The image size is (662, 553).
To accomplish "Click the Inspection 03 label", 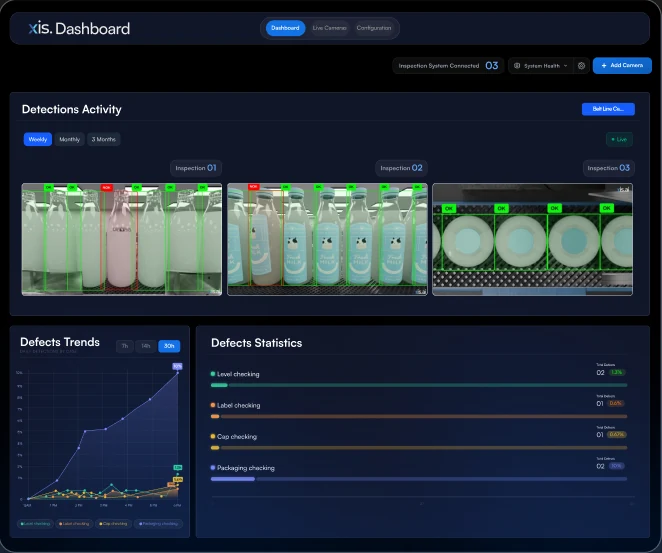I will point(608,168).
